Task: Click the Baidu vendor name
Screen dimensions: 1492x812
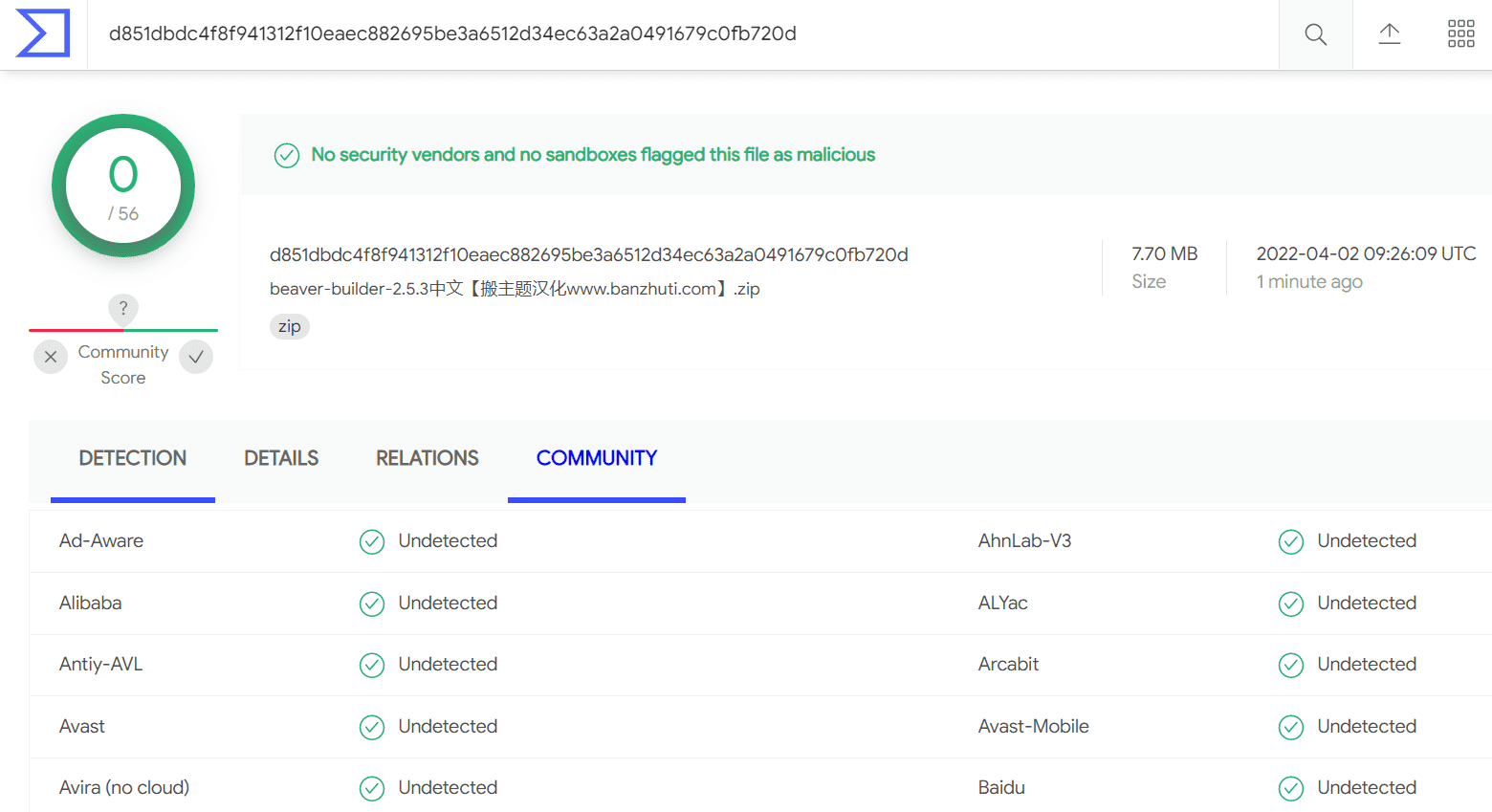Action: tap(1002, 788)
